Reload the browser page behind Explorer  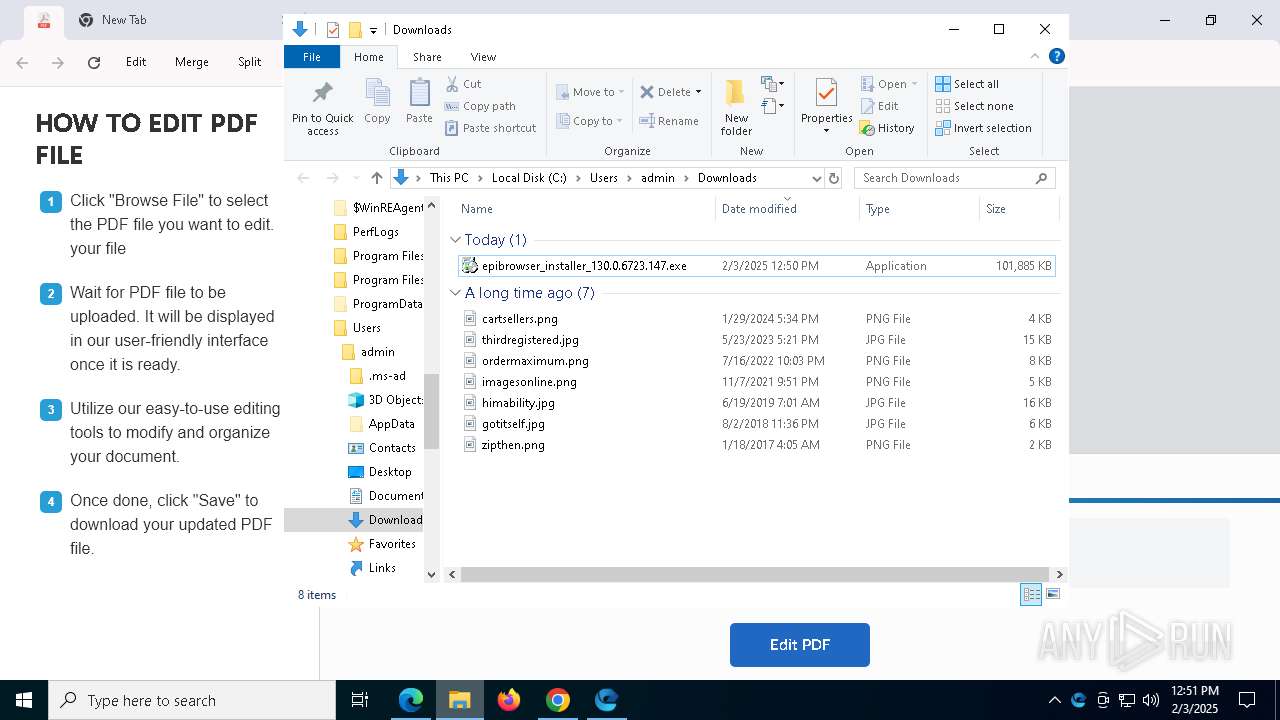click(94, 62)
